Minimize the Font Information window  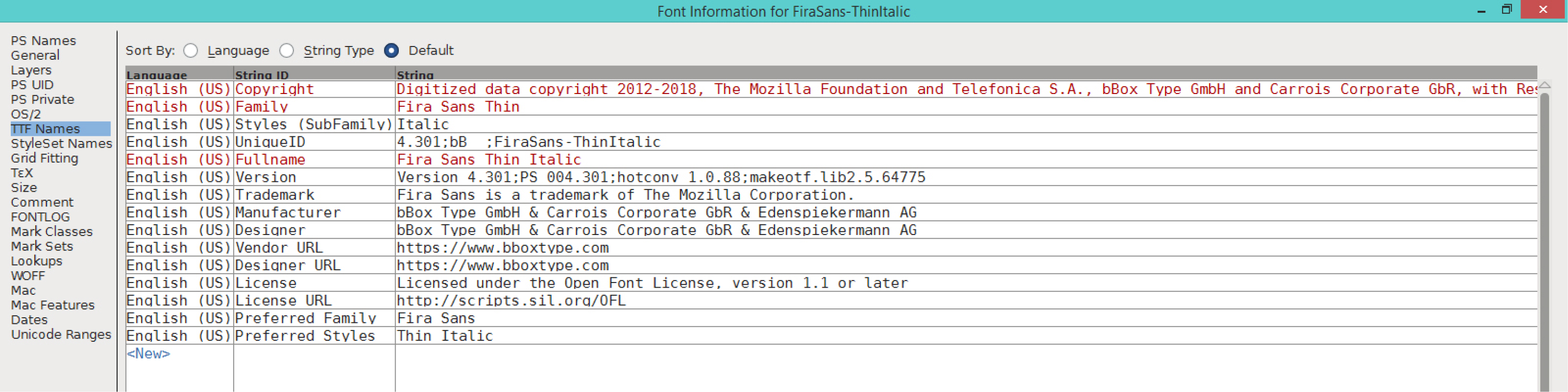(x=1481, y=10)
